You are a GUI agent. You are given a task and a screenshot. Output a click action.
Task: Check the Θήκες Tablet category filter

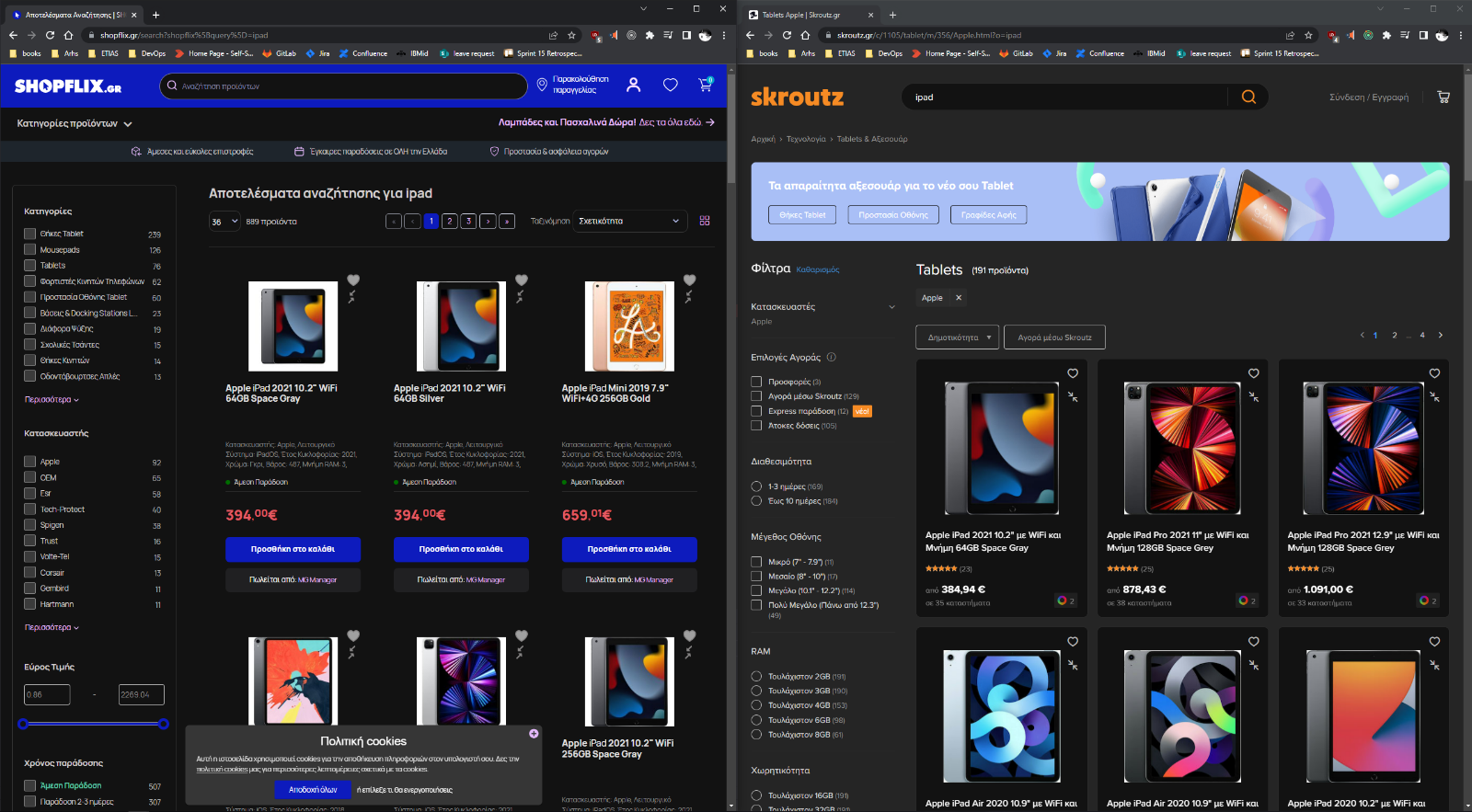coord(30,234)
